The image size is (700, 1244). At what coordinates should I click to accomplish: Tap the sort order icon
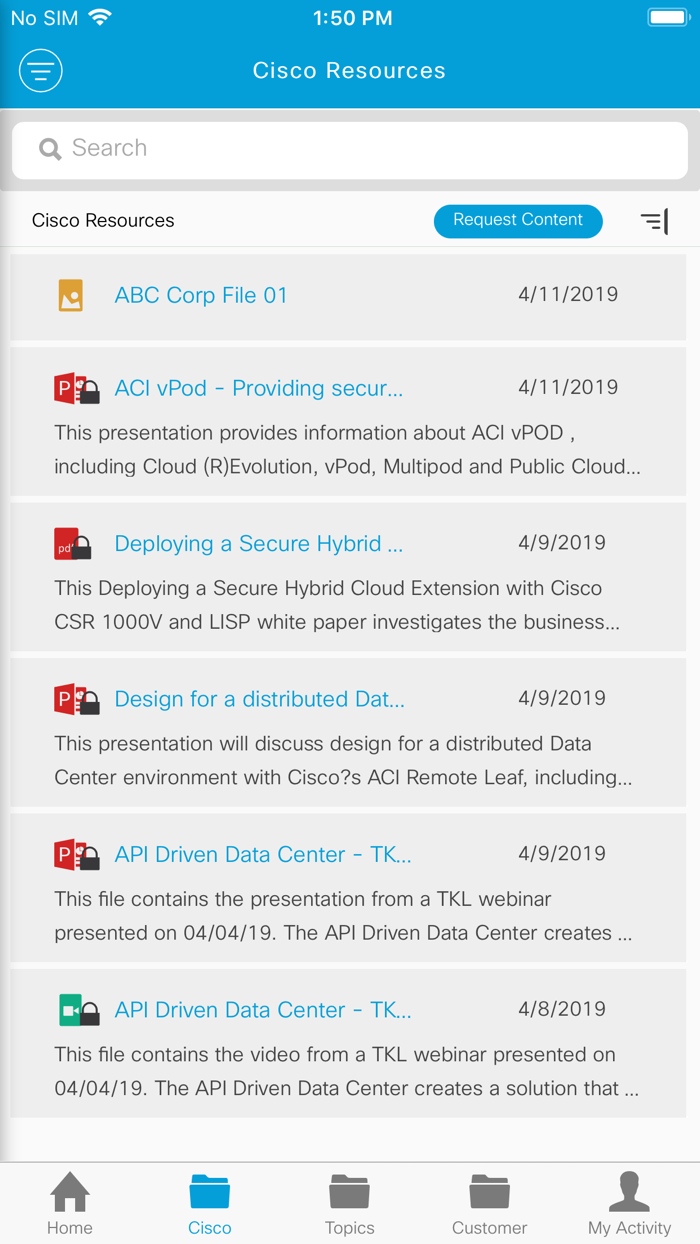(x=654, y=221)
